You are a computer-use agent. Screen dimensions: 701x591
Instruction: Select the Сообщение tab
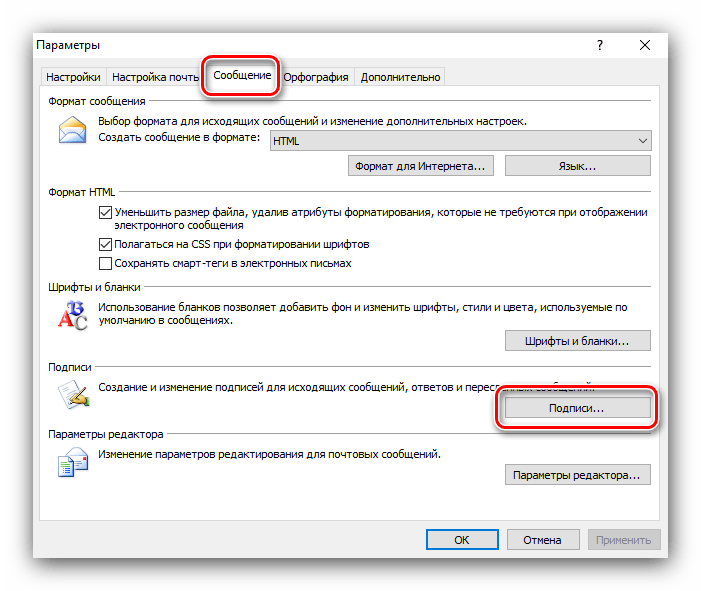click(x=241, y=76)
